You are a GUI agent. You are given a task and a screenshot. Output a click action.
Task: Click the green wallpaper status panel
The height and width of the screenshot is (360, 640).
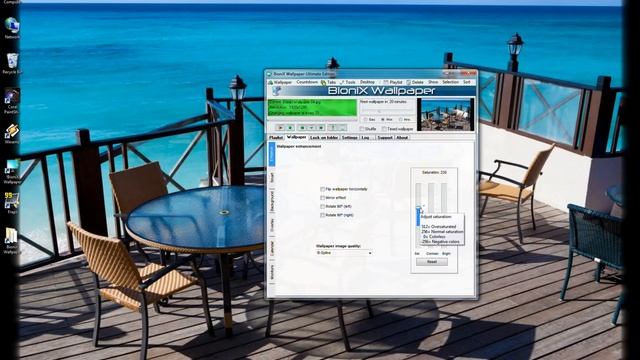tap(312, 107)
